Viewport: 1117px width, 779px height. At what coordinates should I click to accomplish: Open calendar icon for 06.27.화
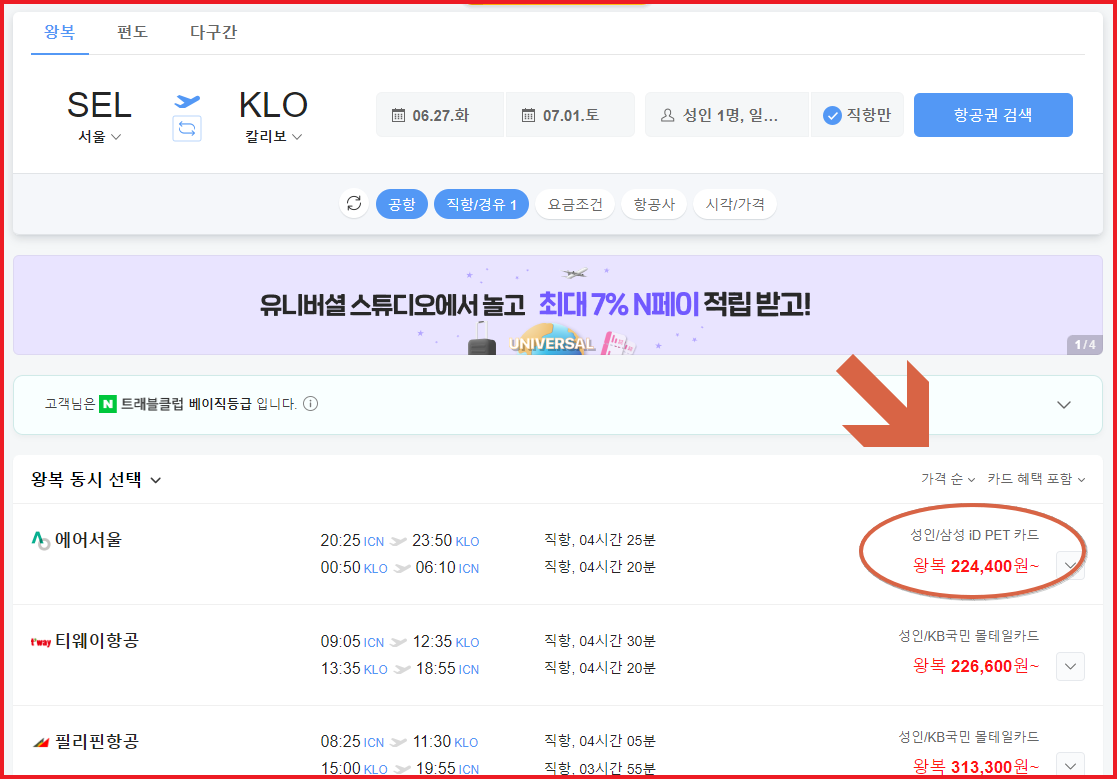click(x=399, y=115)
